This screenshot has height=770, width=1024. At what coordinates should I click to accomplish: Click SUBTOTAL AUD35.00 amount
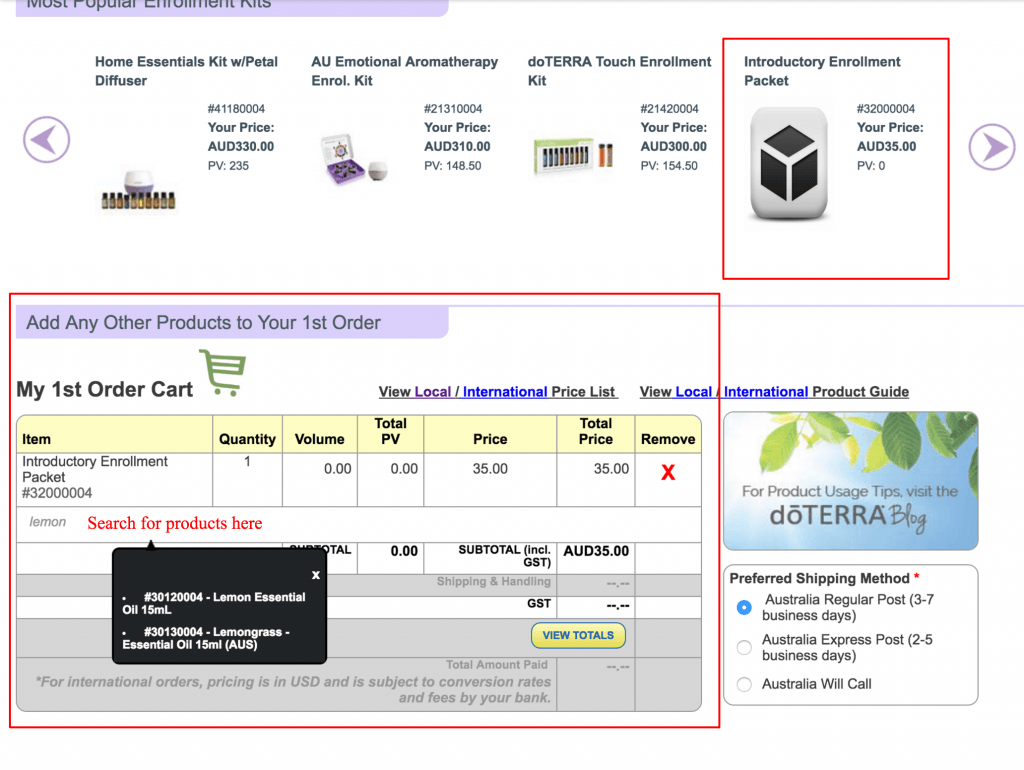596,551
